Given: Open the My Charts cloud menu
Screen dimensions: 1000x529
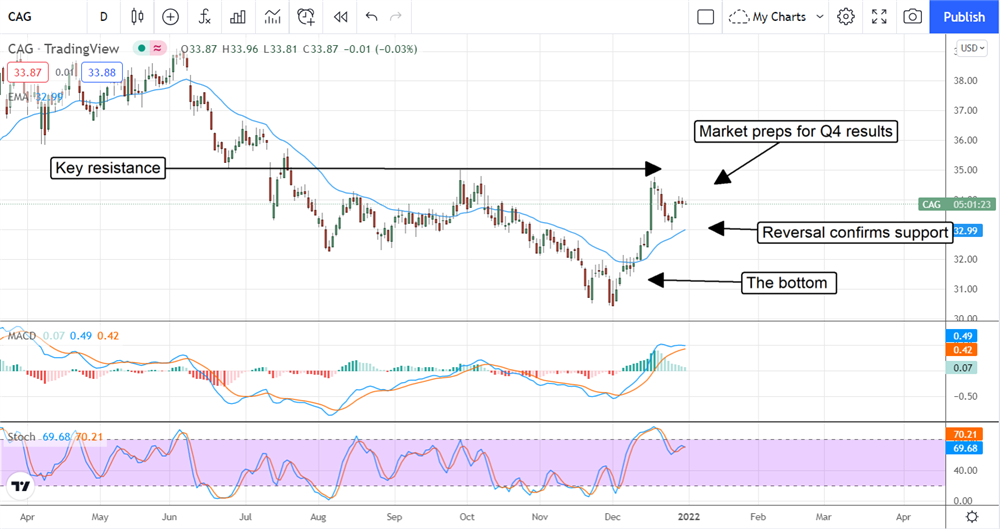Looking at the screenshot, I should tap(767, 17).
